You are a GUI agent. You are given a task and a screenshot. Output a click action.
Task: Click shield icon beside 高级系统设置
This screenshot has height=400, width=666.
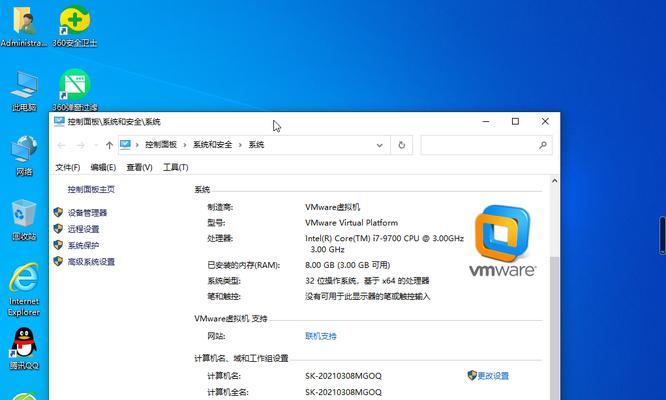tap(58, 261)
